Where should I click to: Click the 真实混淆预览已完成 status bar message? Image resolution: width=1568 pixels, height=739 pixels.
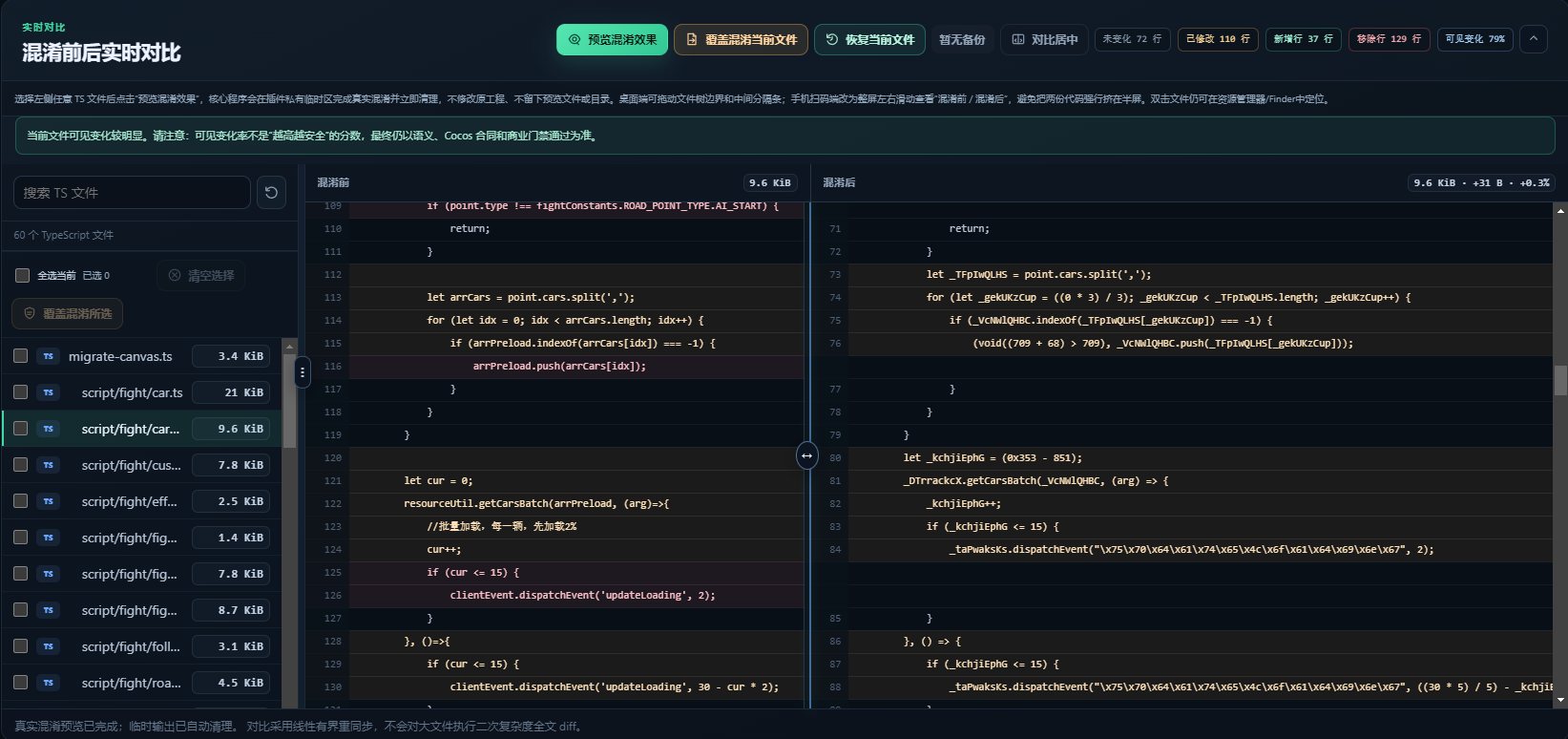point(298,726)
